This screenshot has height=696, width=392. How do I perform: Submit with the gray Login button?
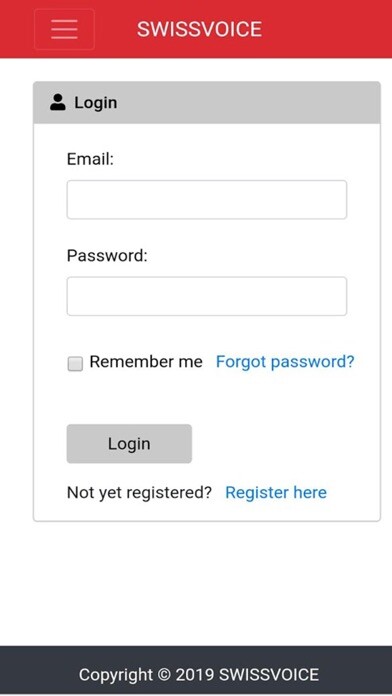[x=129, y=443]
